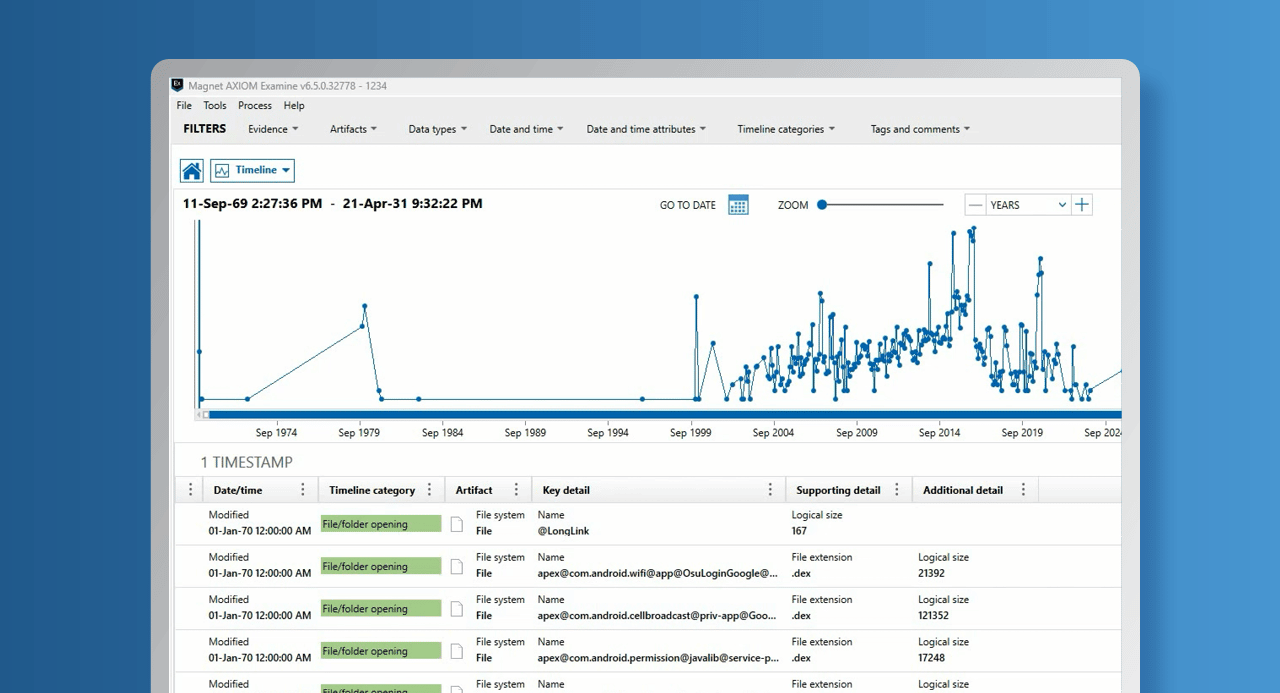This screenshot has width=1280, height=693.
Task: Click the zoom in plus button
Action: [x=1081, y=205]
